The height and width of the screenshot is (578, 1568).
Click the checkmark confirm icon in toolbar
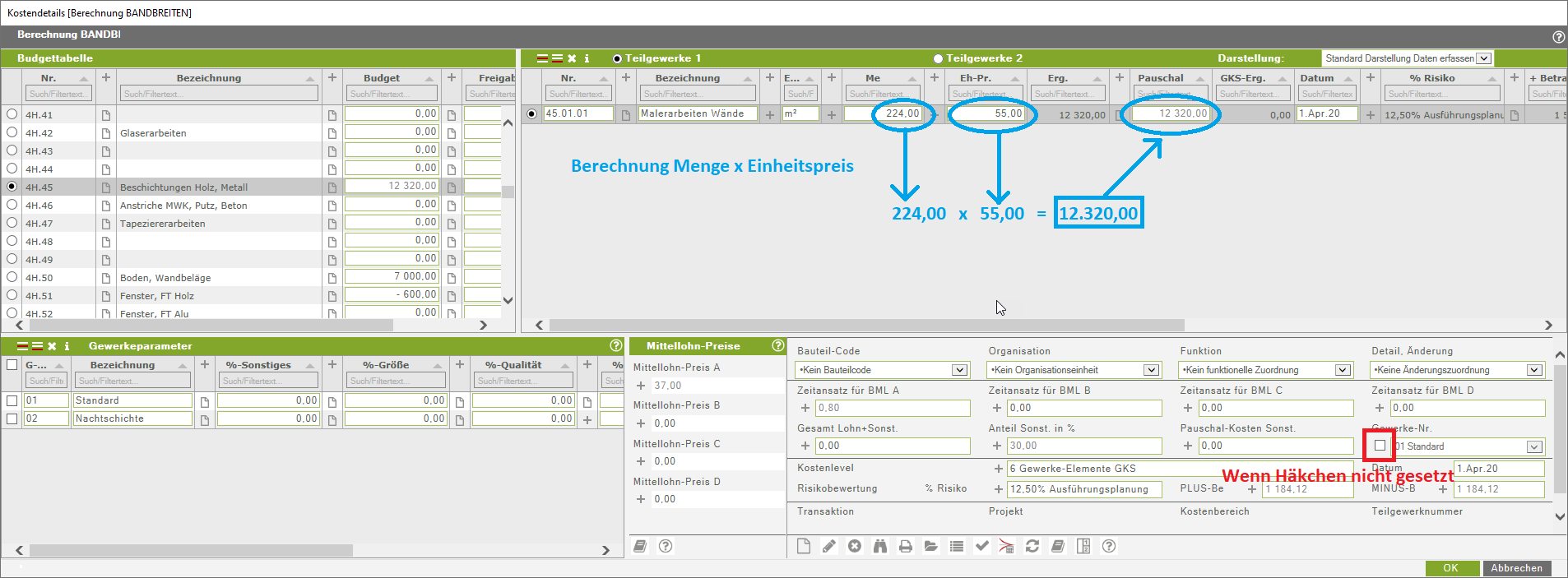click(981, 547)
